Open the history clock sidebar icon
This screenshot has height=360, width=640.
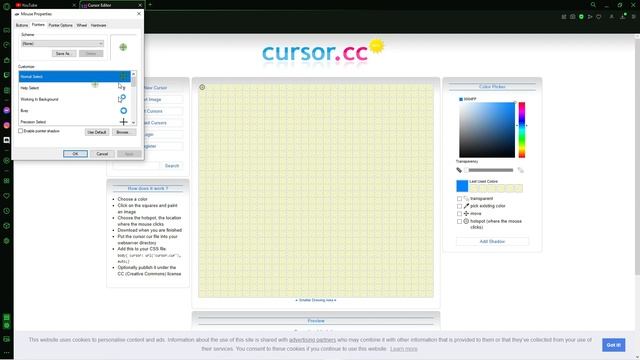tap(6, 211)
